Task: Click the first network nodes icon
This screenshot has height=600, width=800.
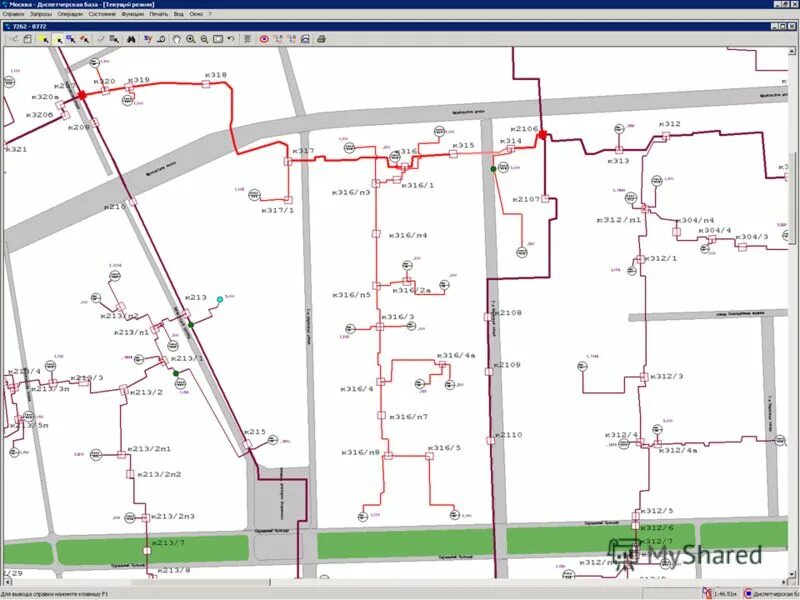Action: [278, 39]
